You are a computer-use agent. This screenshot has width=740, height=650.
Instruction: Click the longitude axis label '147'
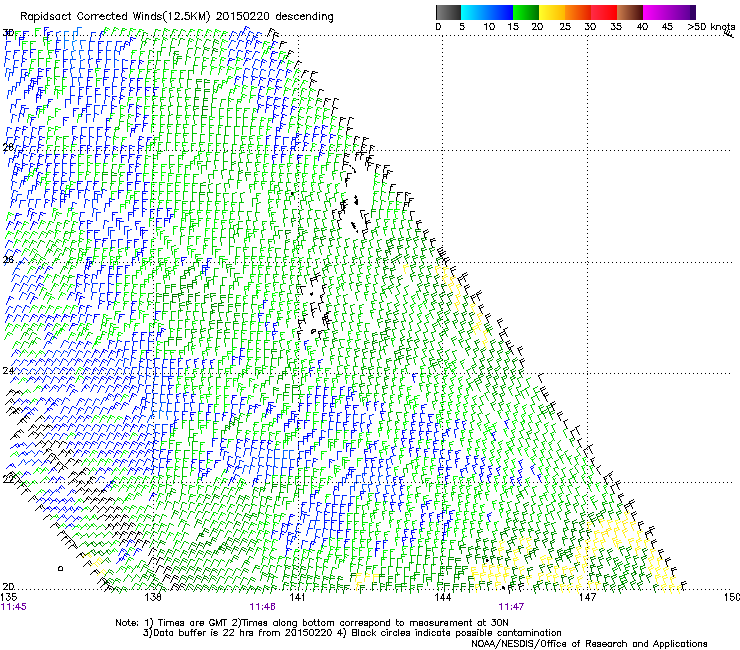(588, 597)
